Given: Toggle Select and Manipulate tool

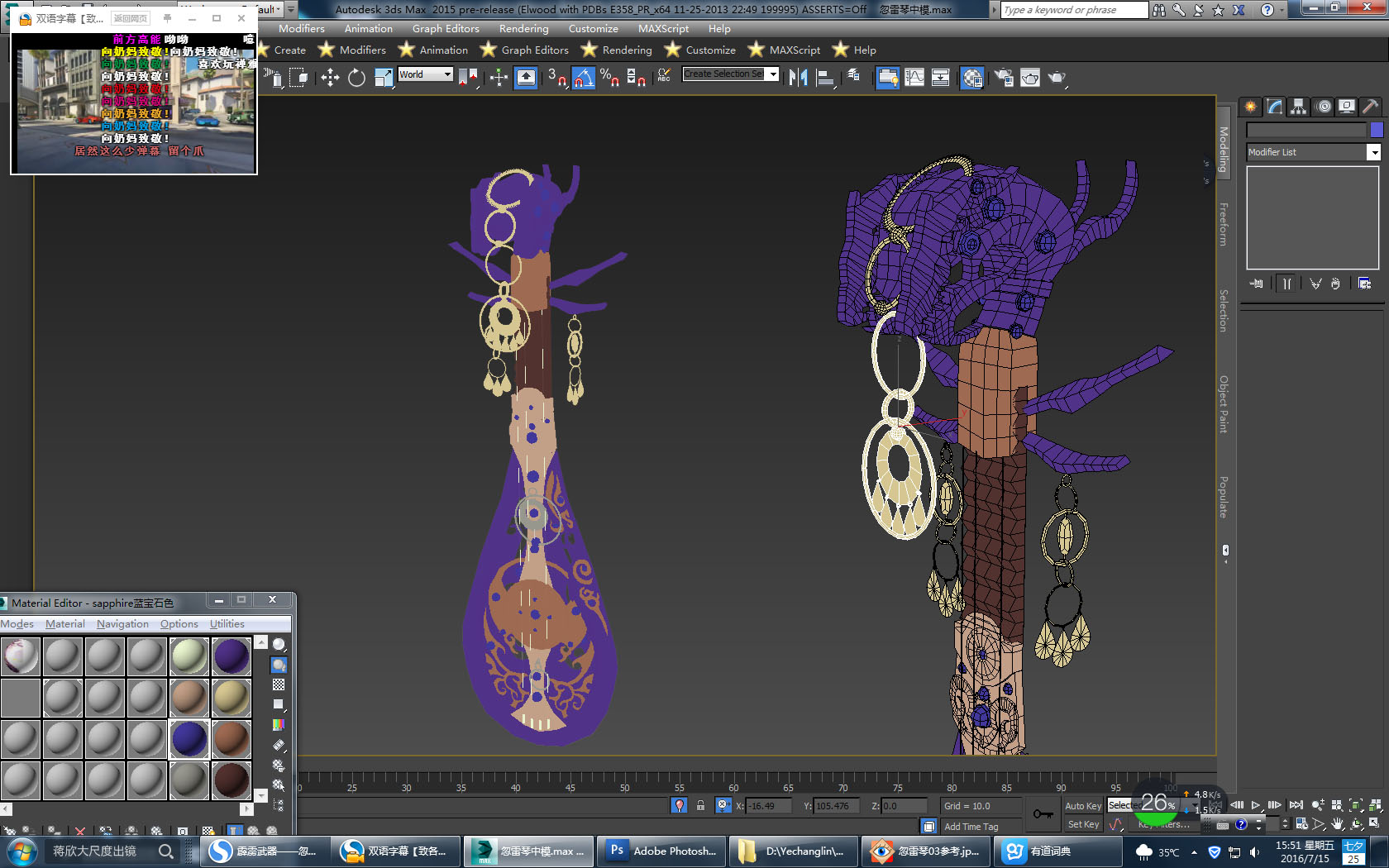Looking at the screenshot, I should click(499, 78).
